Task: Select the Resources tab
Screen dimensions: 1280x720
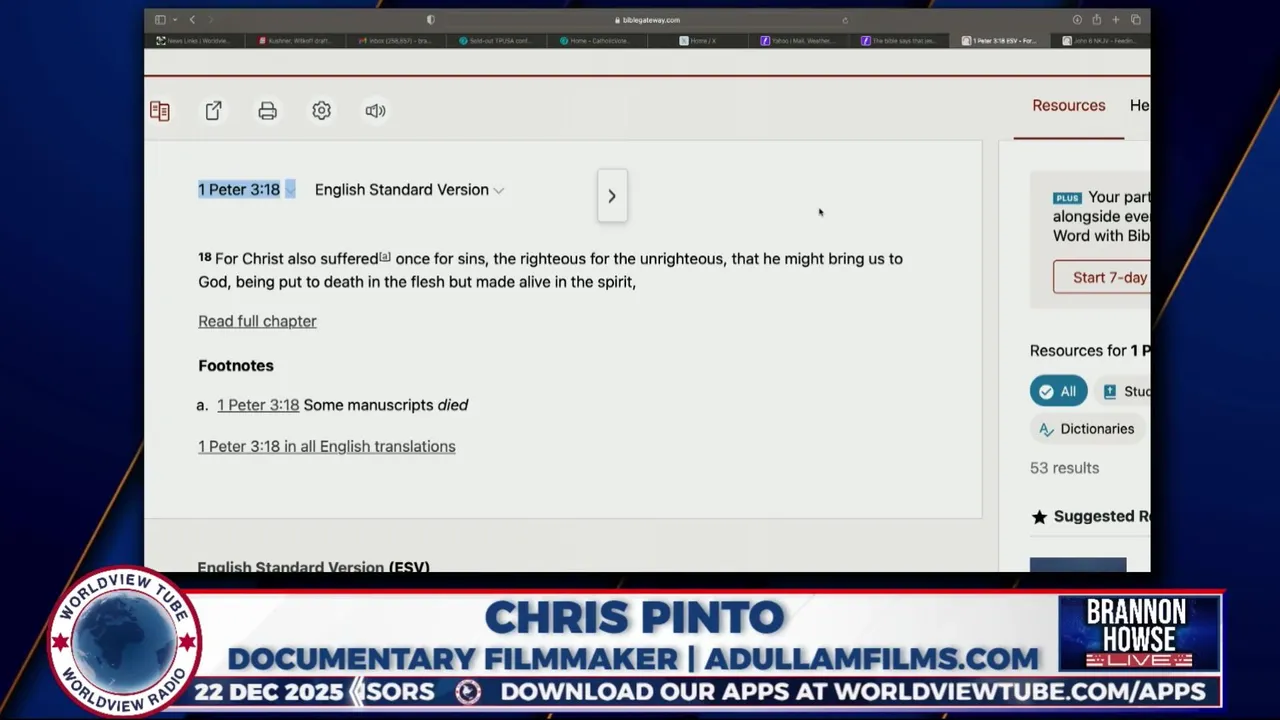Action: 1069,106
